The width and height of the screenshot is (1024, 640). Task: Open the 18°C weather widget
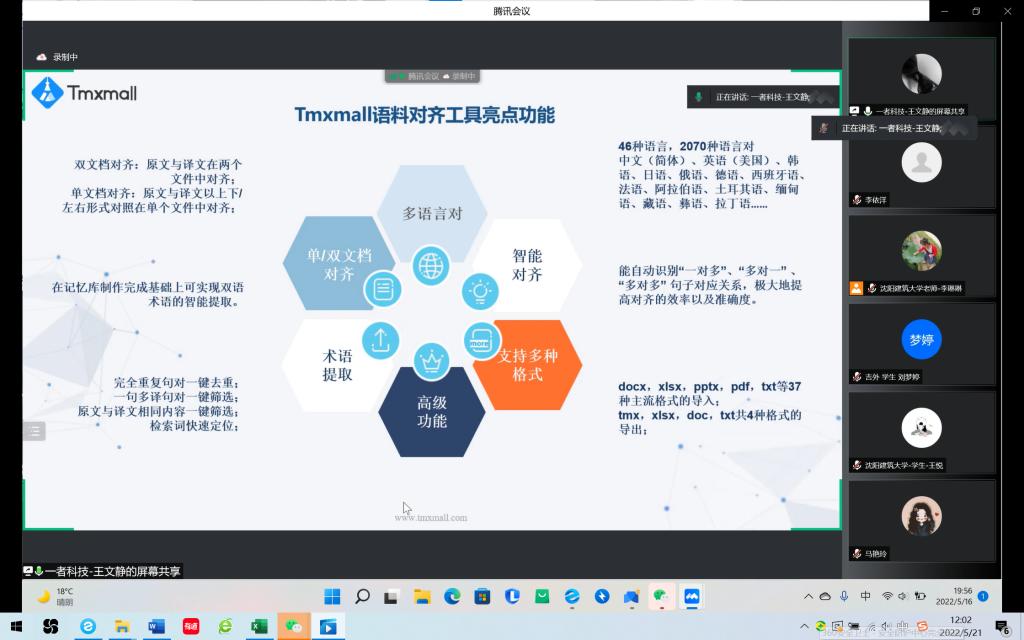56,596
